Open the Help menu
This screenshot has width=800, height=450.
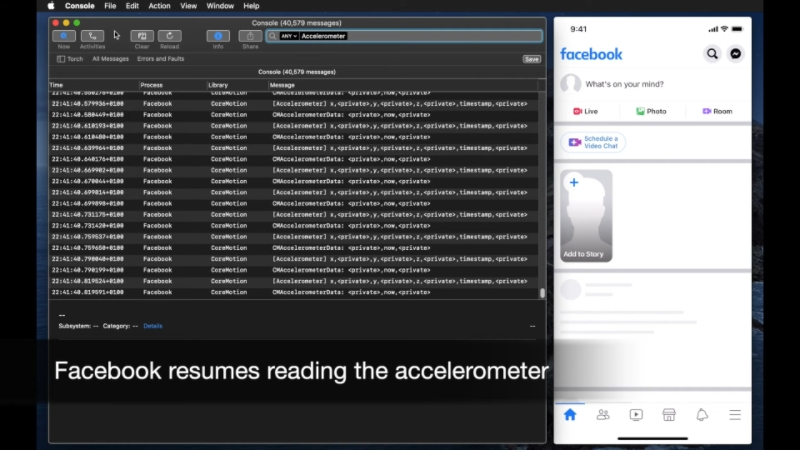[x=251, y=6]
